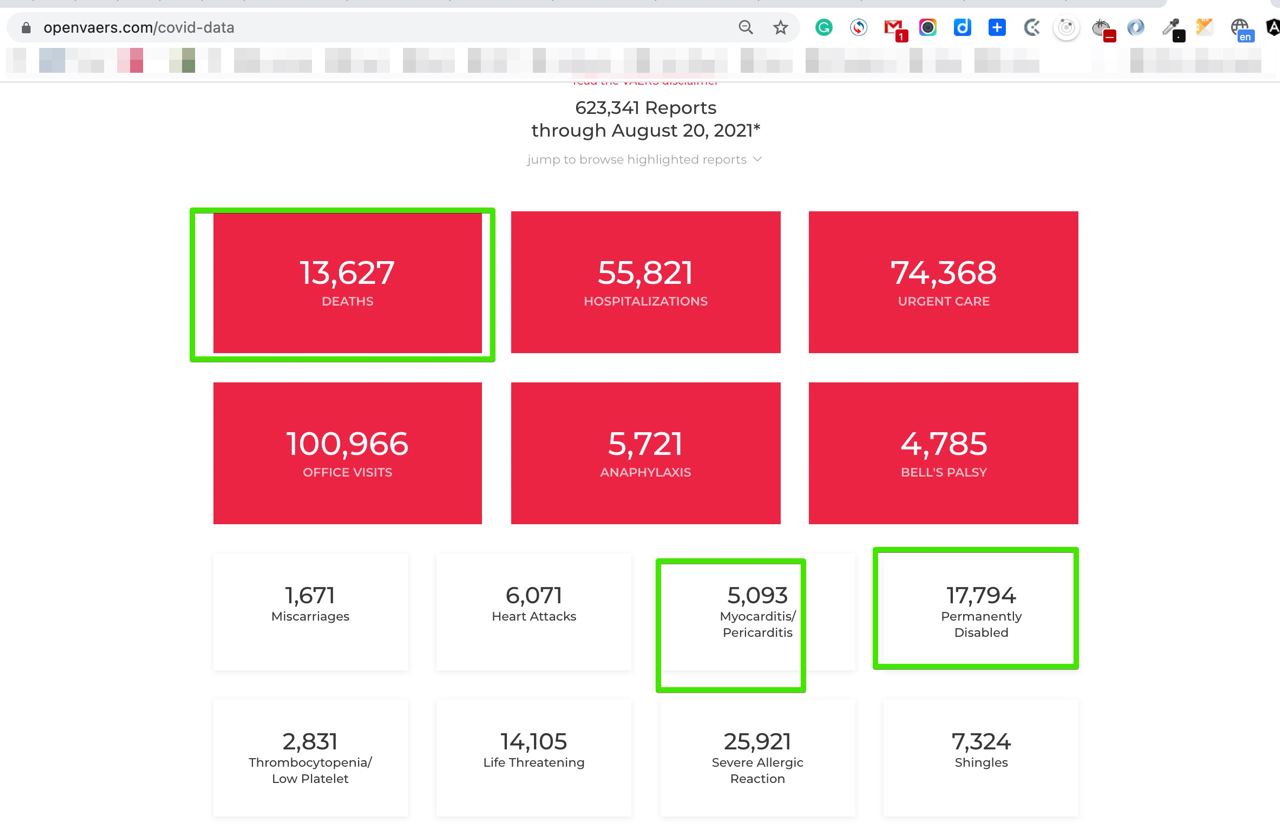Open the 13,627 Deaths tile
Screen dimensions: 1280x833
coord(347,282)
